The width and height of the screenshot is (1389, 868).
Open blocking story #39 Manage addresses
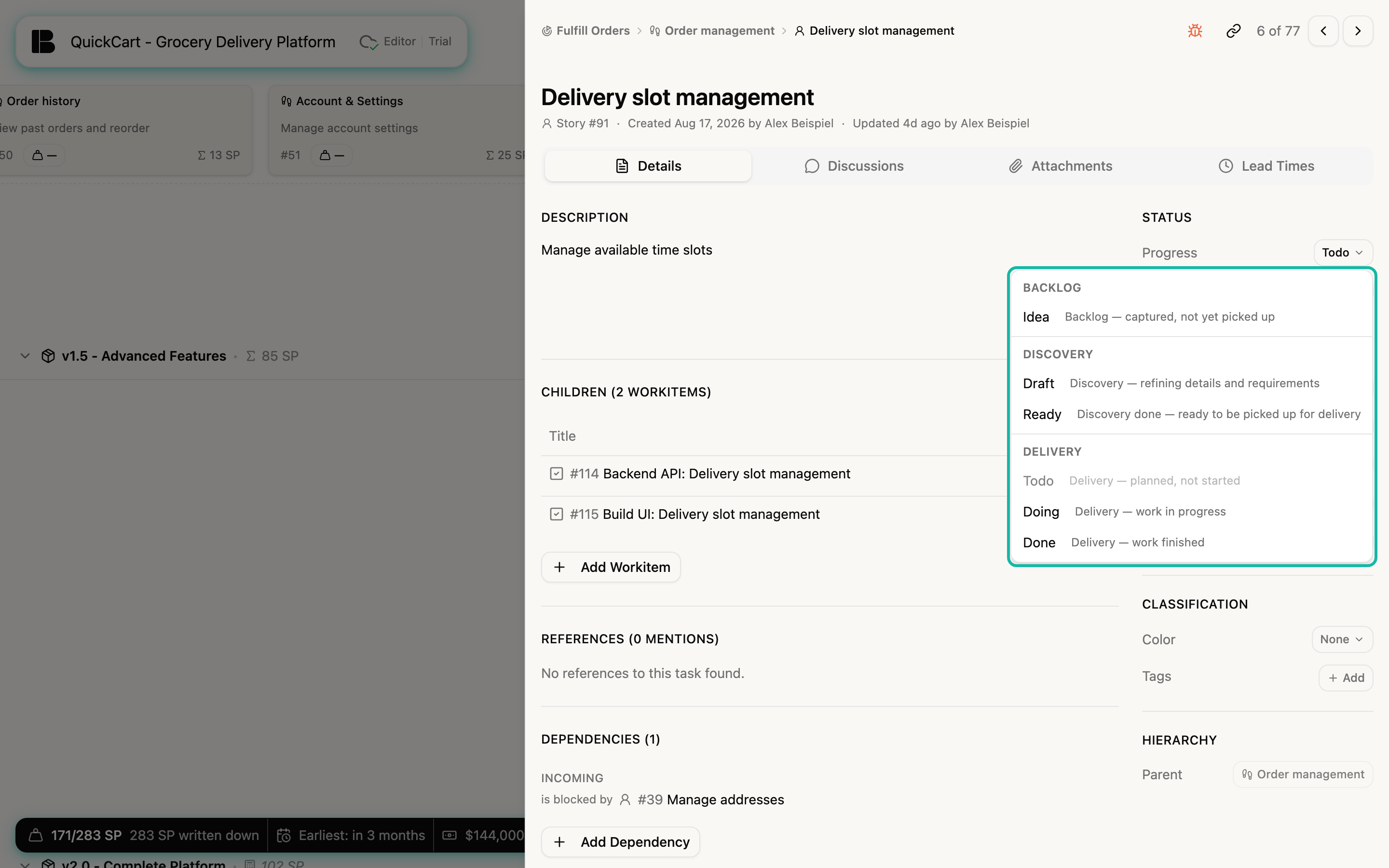point(710,800)
